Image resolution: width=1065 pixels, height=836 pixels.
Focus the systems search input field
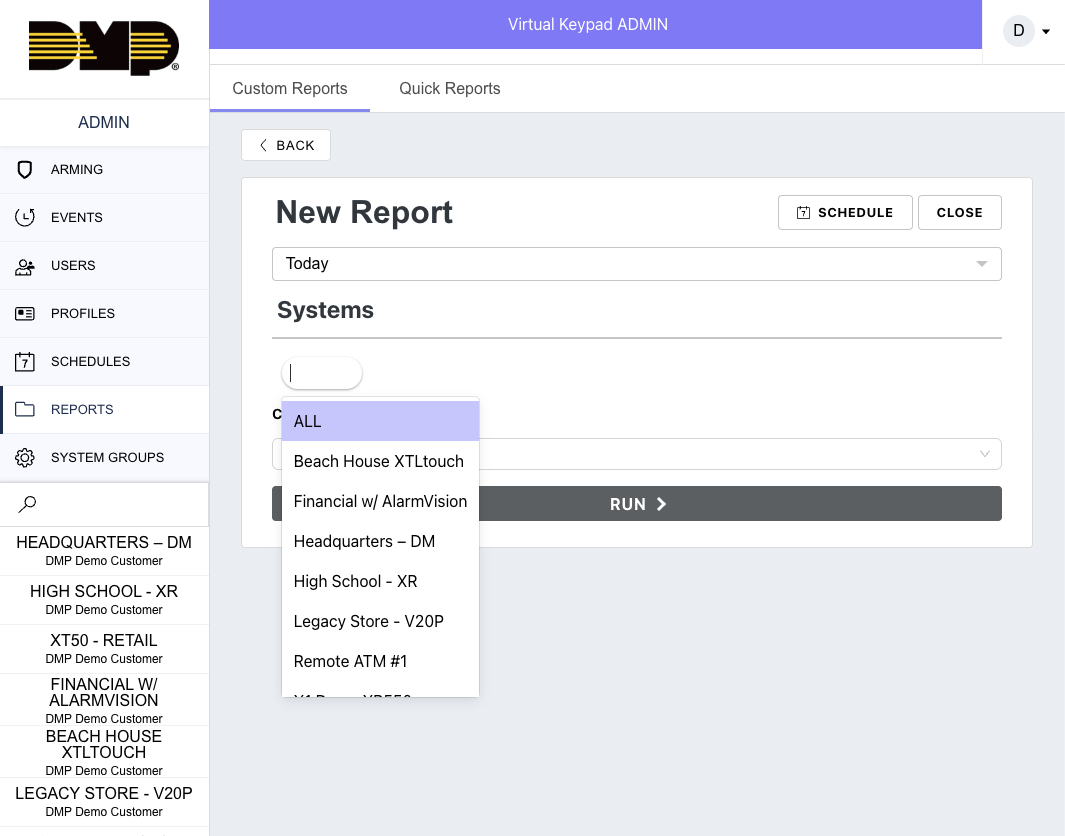click(x=322, y=373)
